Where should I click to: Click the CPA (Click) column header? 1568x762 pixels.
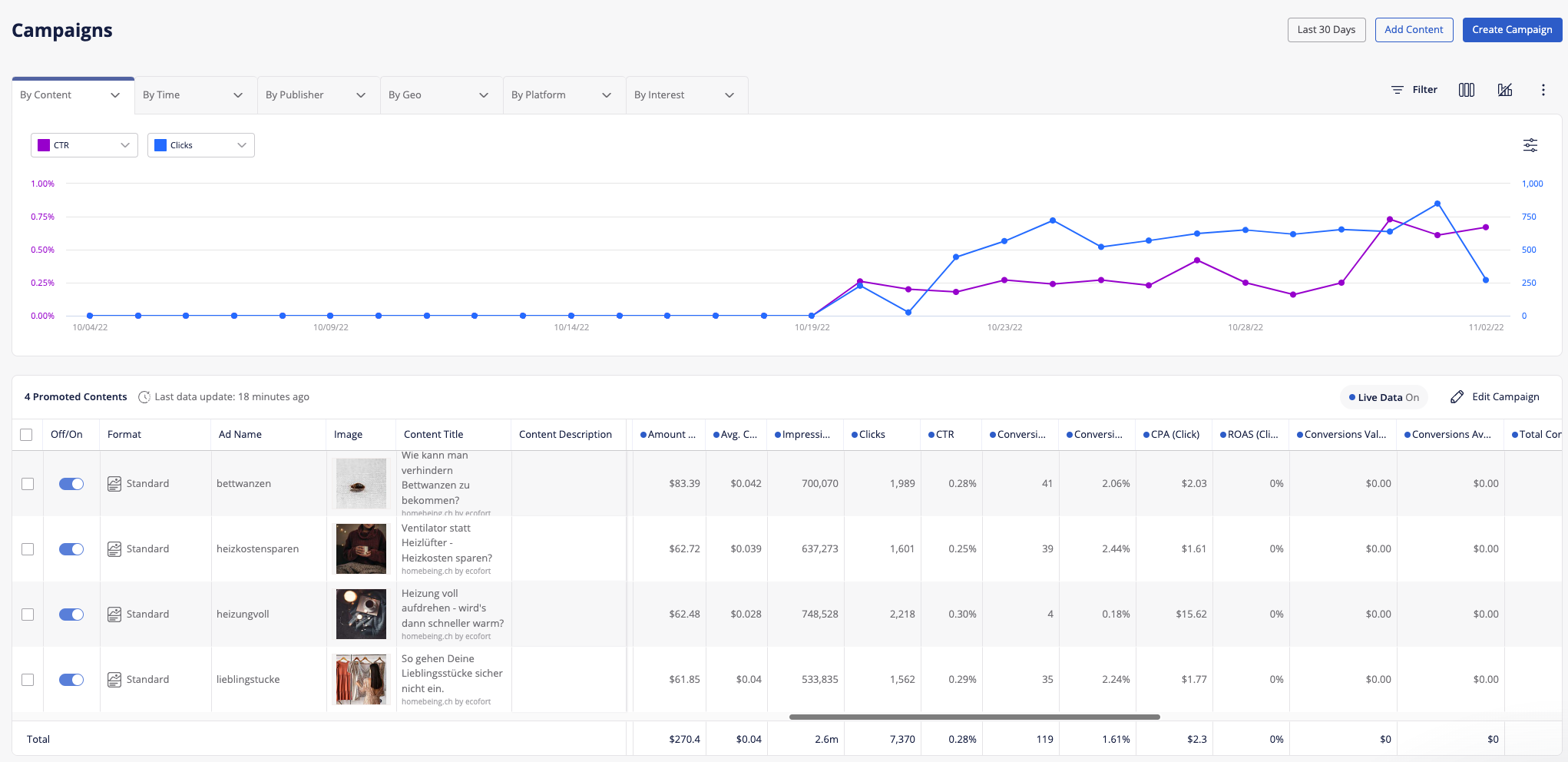click(1174, 435)
